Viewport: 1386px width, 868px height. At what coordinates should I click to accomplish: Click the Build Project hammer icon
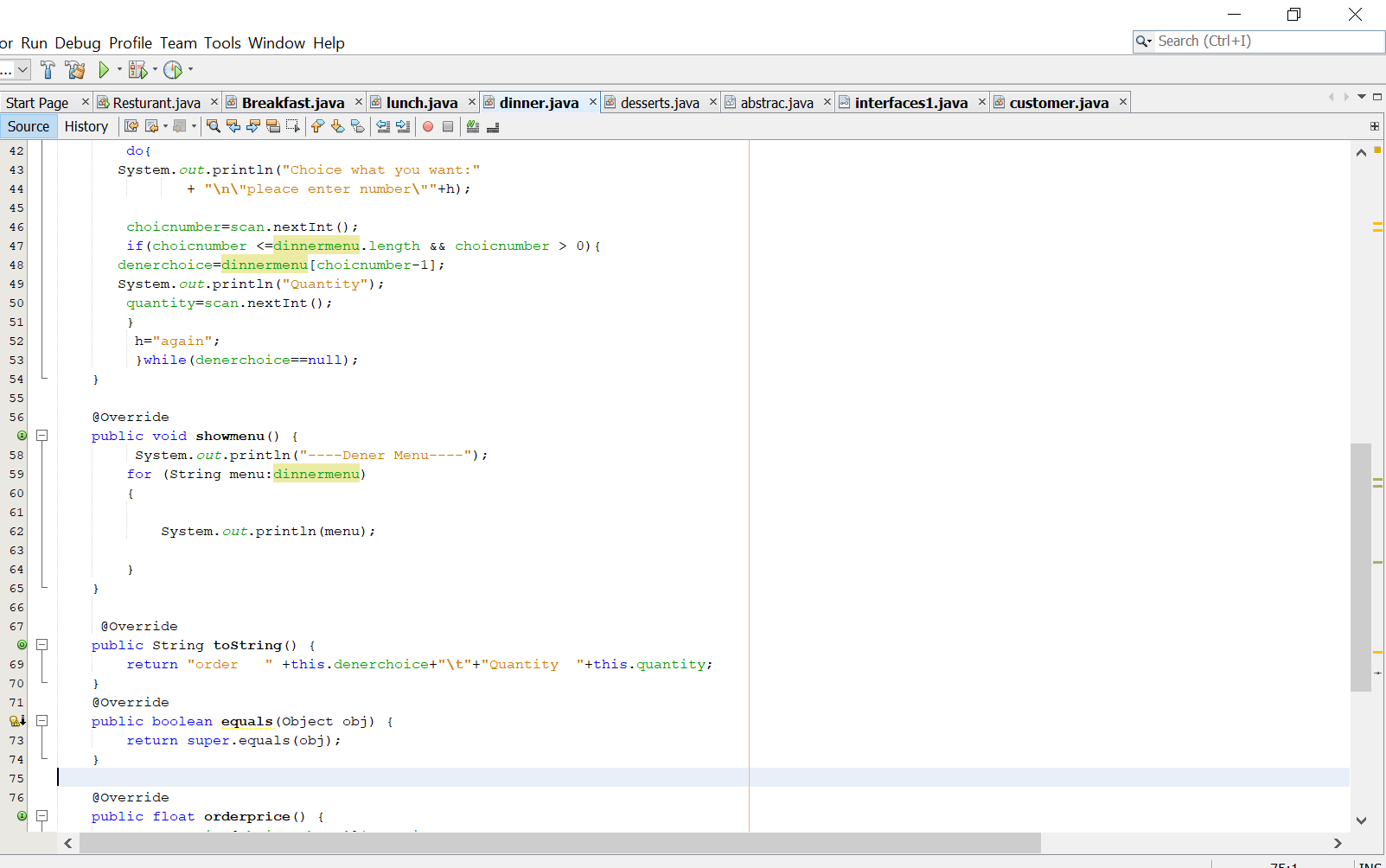pyautogui.click(x=48, y=70)
